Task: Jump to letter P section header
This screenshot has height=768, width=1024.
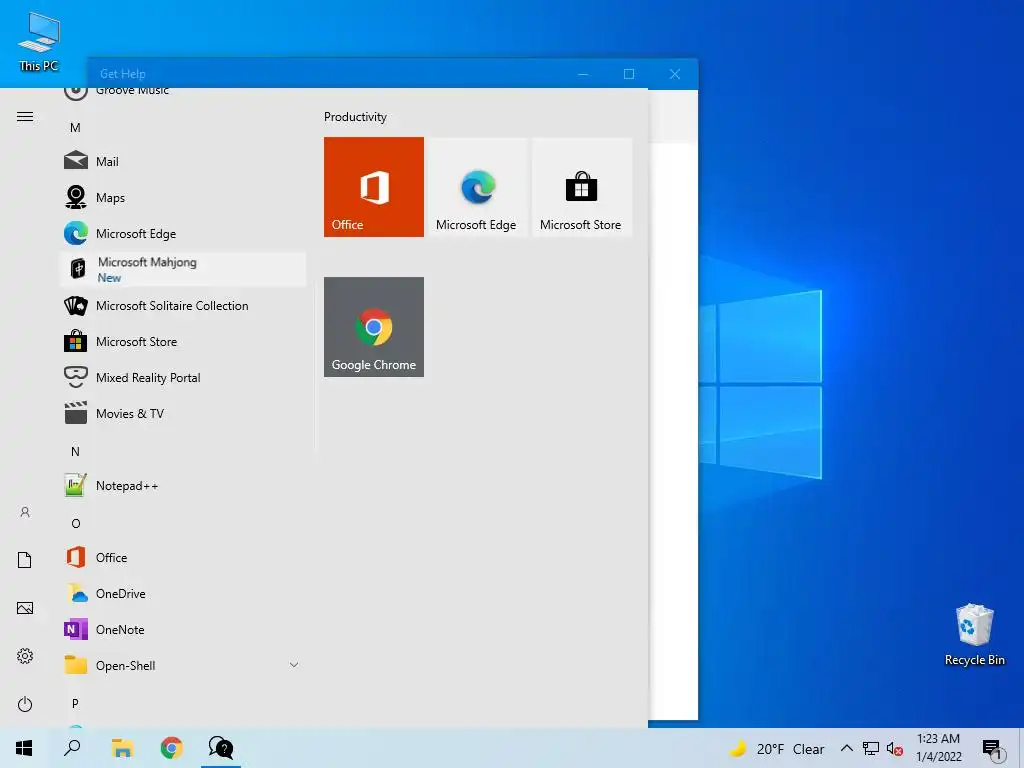Action: point(75,703)
